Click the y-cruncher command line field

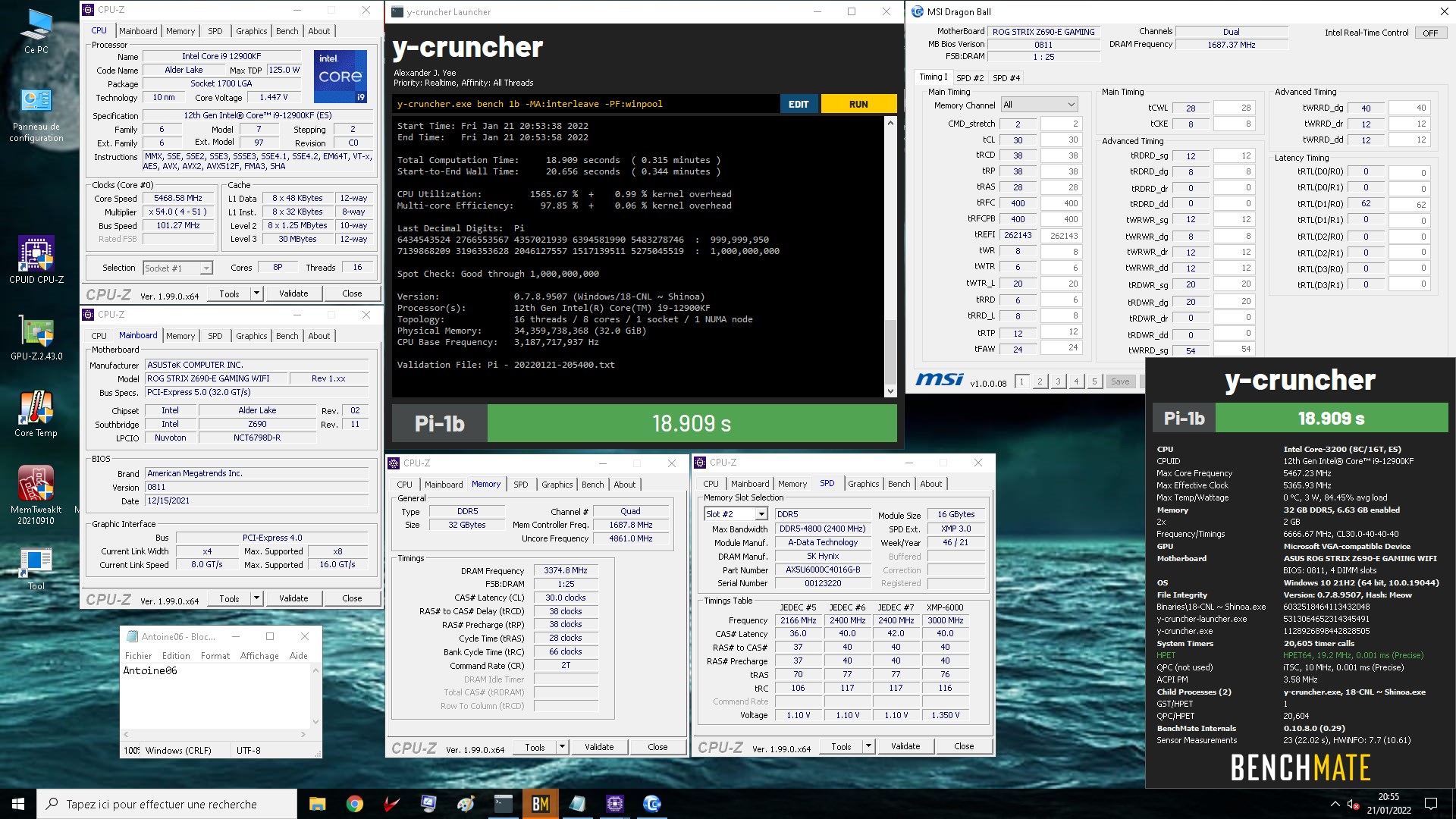pos(585,104)
